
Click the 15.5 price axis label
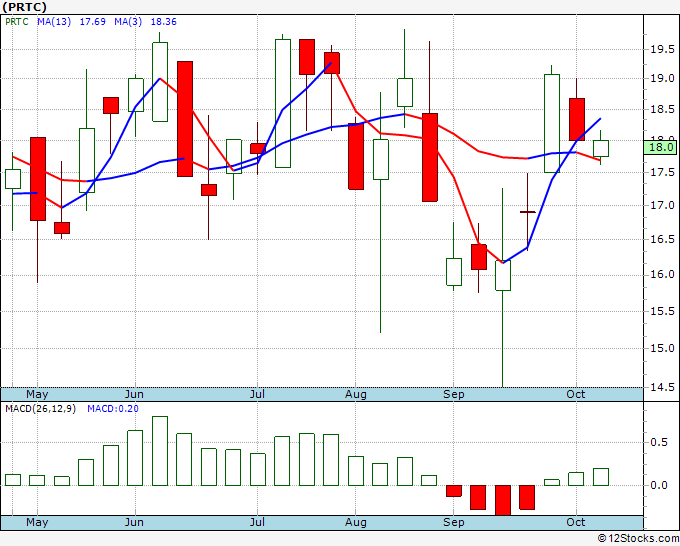pyautogui.click(x=662, y=311)
